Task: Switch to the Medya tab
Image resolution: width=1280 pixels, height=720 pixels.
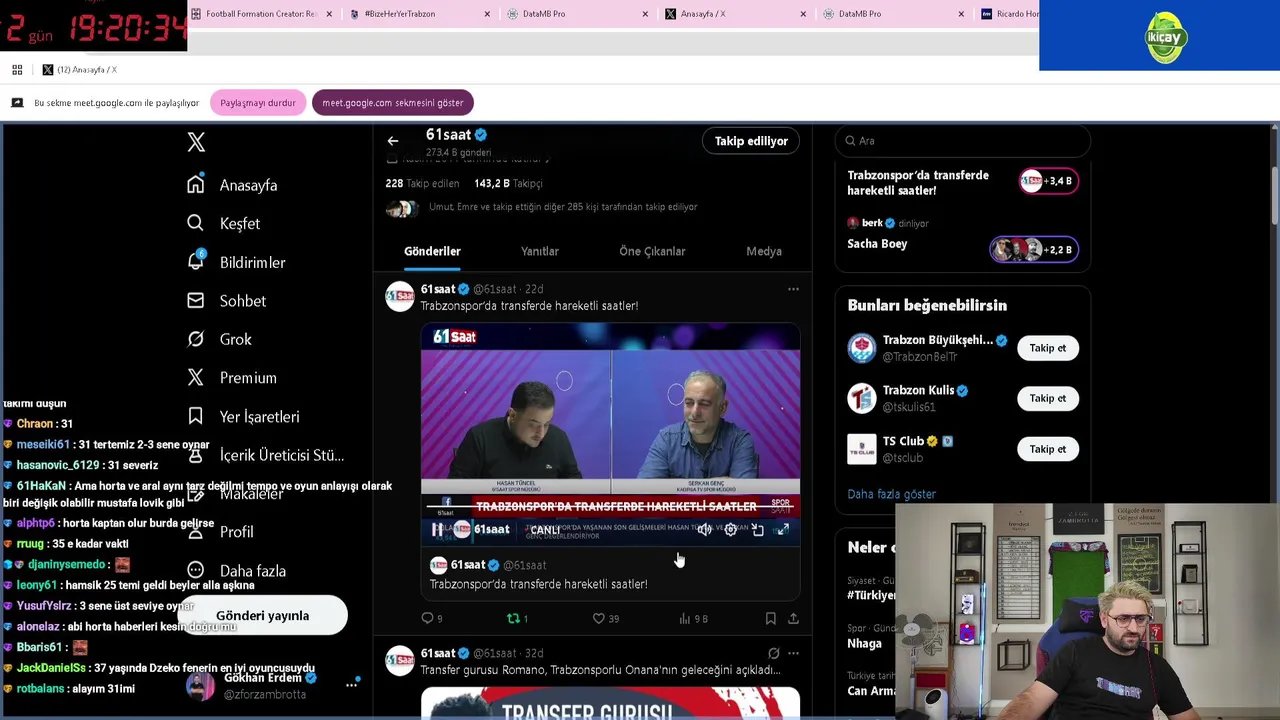Action: pos(764,251)
